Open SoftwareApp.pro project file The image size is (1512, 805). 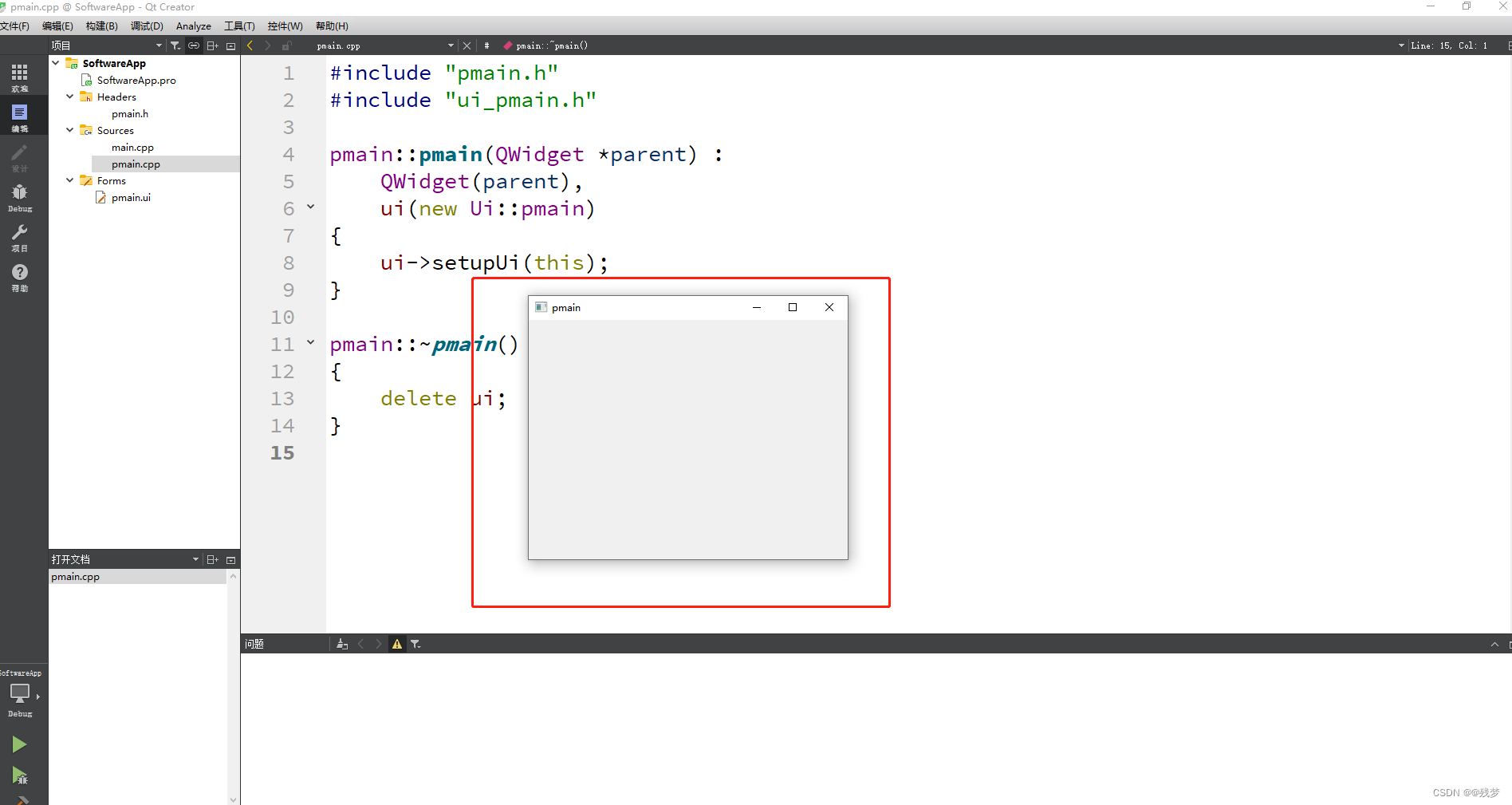pyautogui.click(x=136, y=80)
